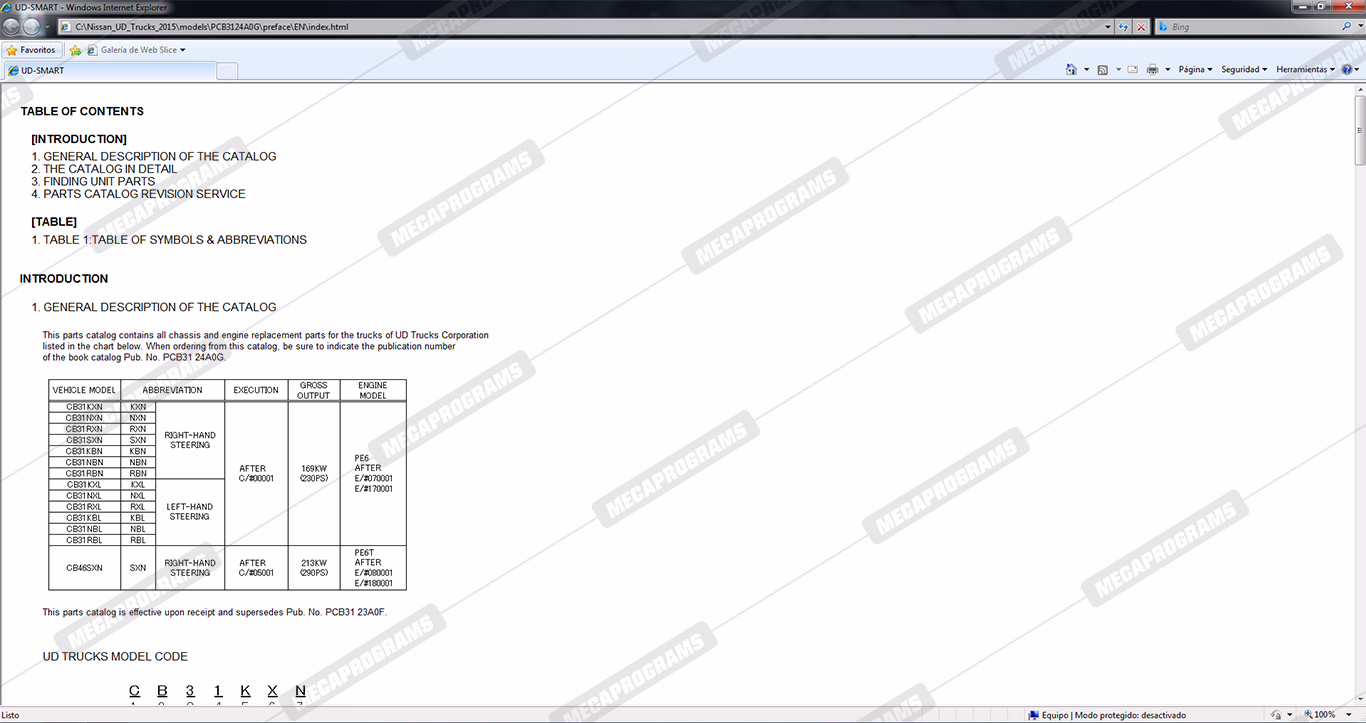
Task: Click the TABLE OF CONTENTS heading
Action: click(x=82, y=112)
